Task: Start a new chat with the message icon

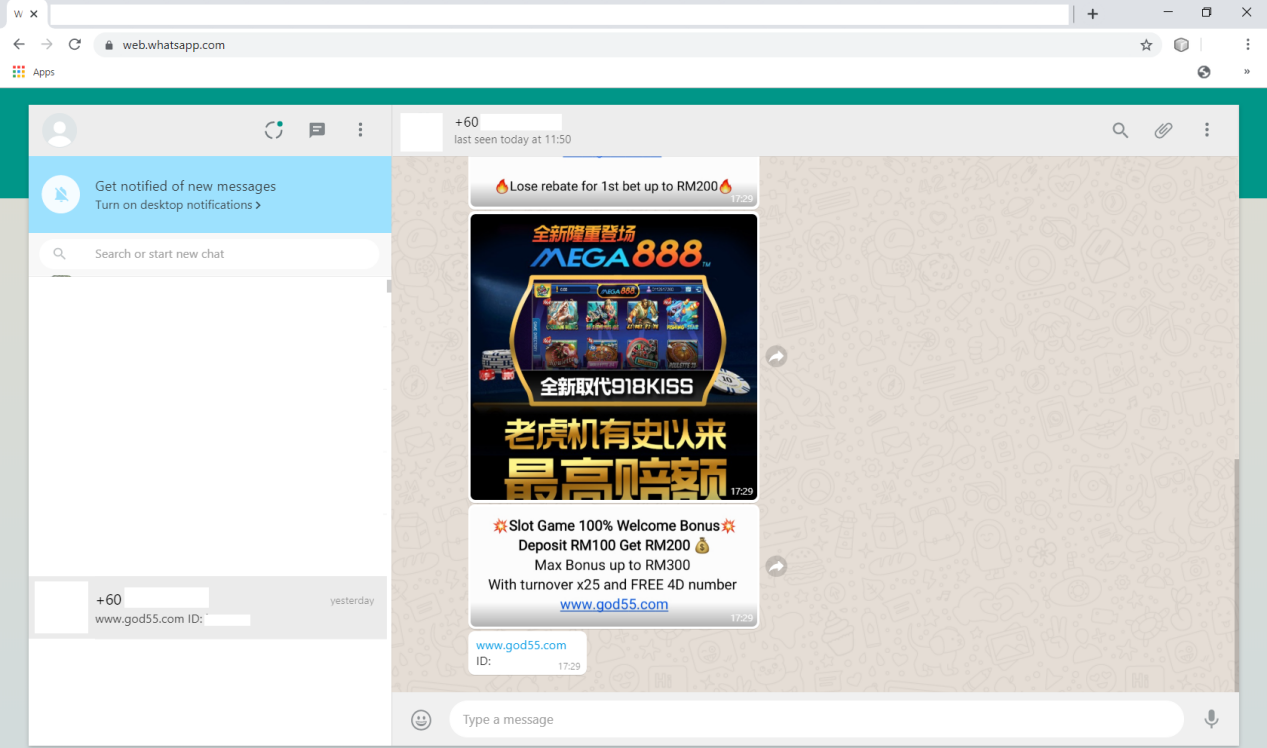Action: 317,130
